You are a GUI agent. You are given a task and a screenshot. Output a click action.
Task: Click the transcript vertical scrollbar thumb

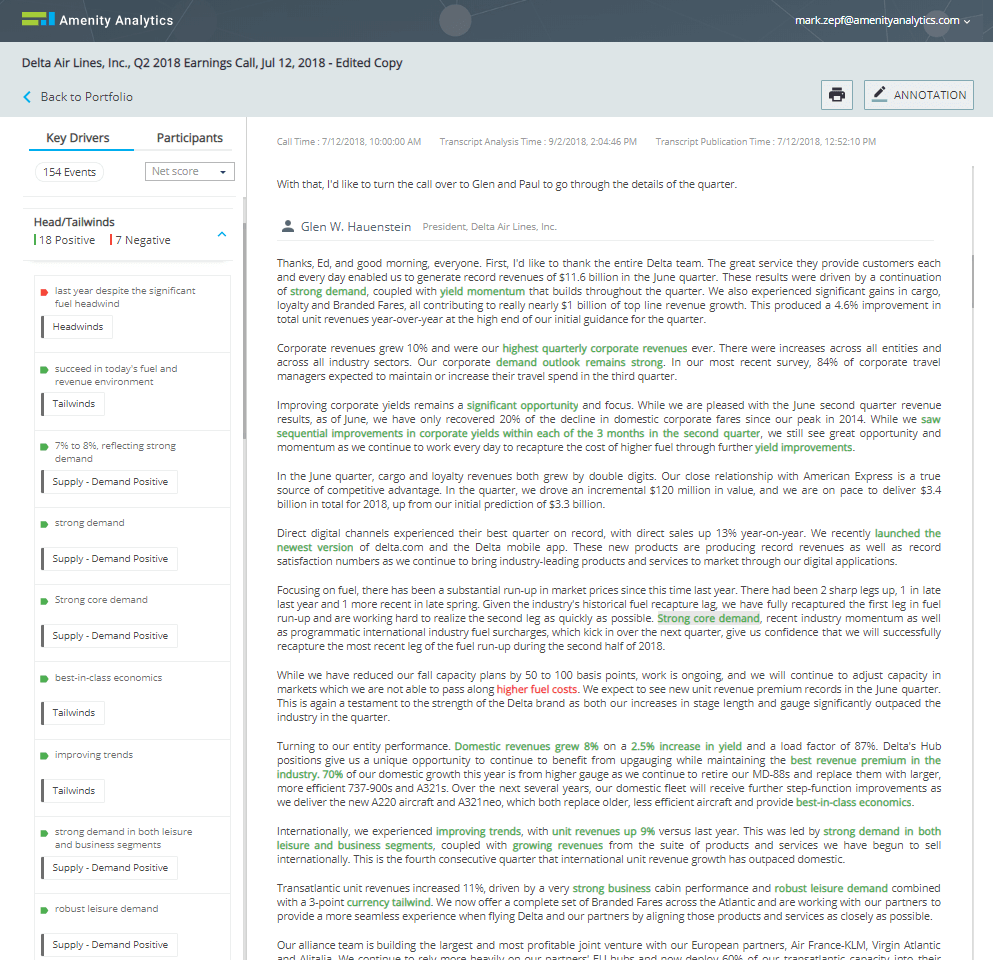click(x=973, y=281)
